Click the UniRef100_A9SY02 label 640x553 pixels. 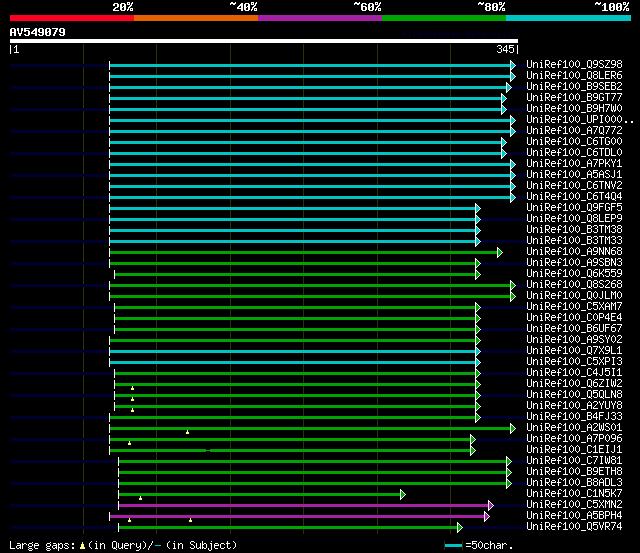[574, 340]
